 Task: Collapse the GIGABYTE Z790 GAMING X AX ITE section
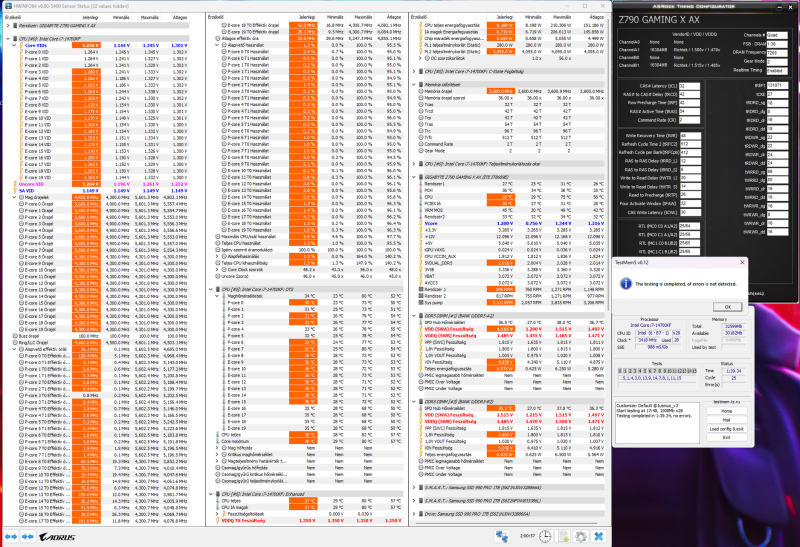(414, 177)
